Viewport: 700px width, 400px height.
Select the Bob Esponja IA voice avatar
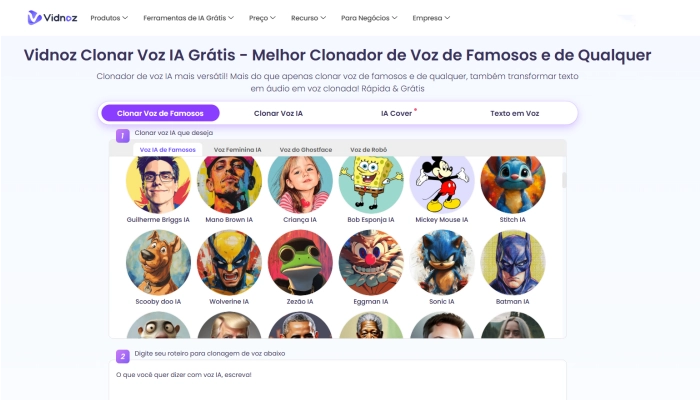point(371,183)
